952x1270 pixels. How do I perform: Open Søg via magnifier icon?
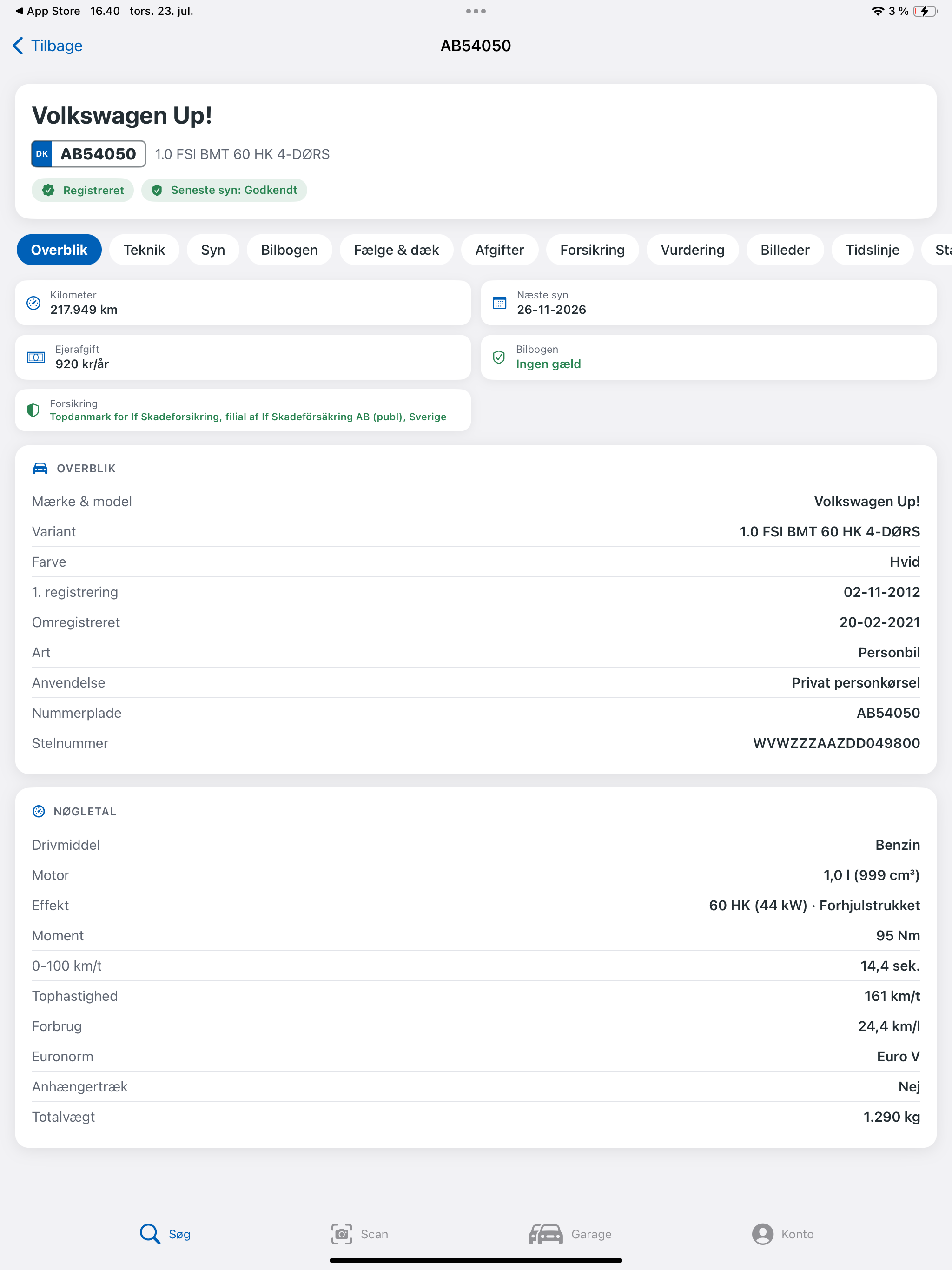pos(150,1234)
